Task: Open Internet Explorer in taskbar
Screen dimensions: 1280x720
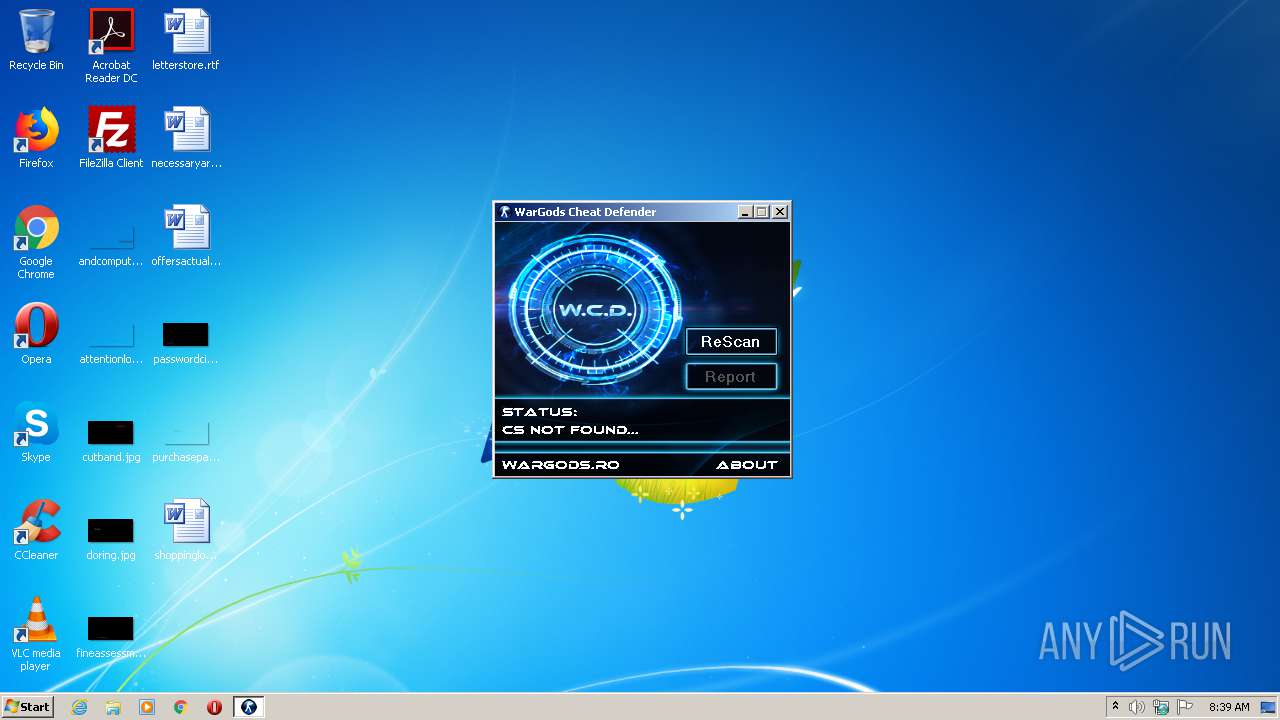Action: [79, 707]
